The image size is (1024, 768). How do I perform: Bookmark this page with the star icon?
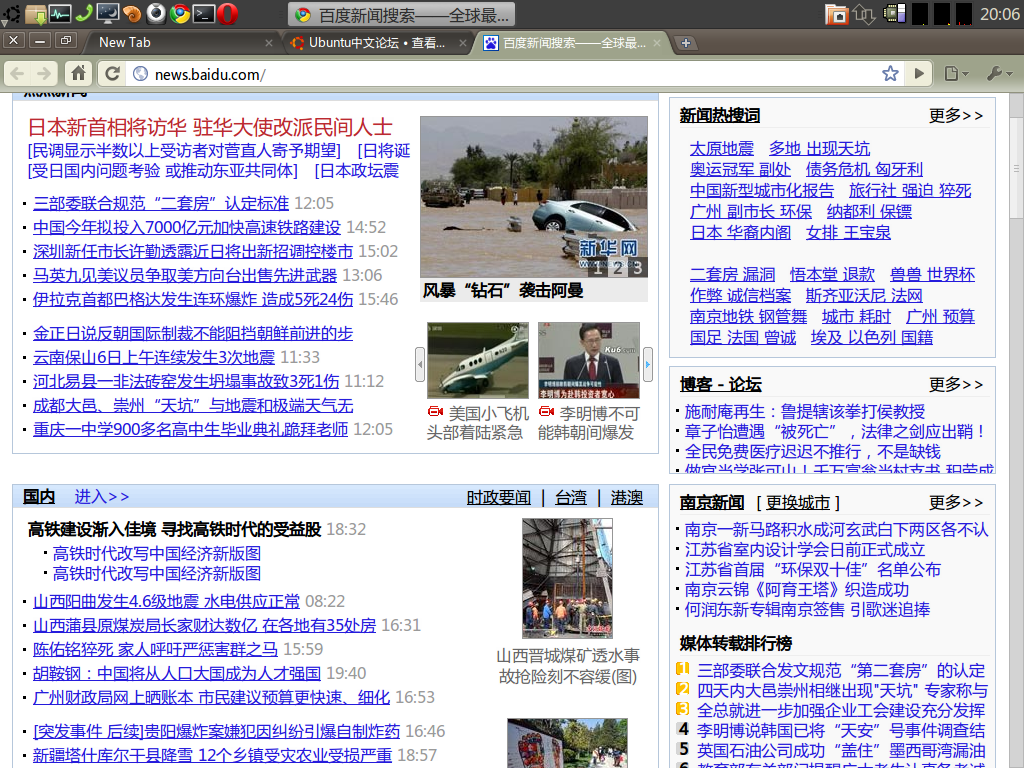pos(890,74)
